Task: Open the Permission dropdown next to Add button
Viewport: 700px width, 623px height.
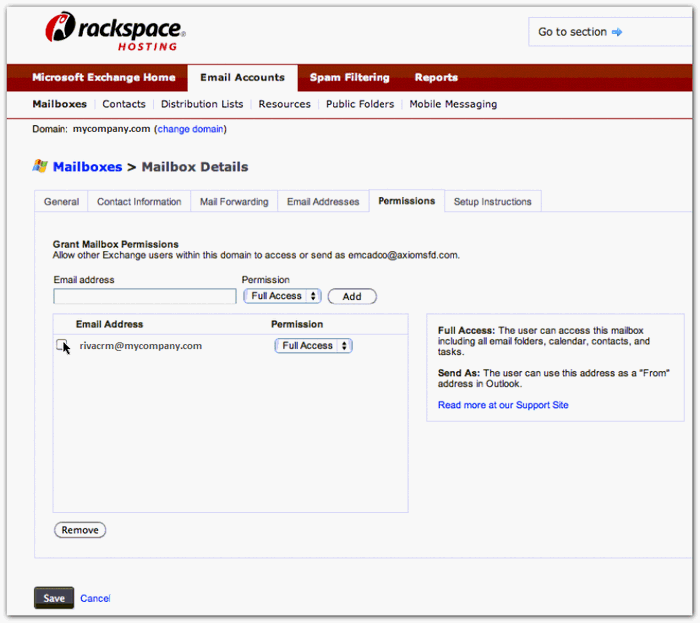Action: click(282, 296)
